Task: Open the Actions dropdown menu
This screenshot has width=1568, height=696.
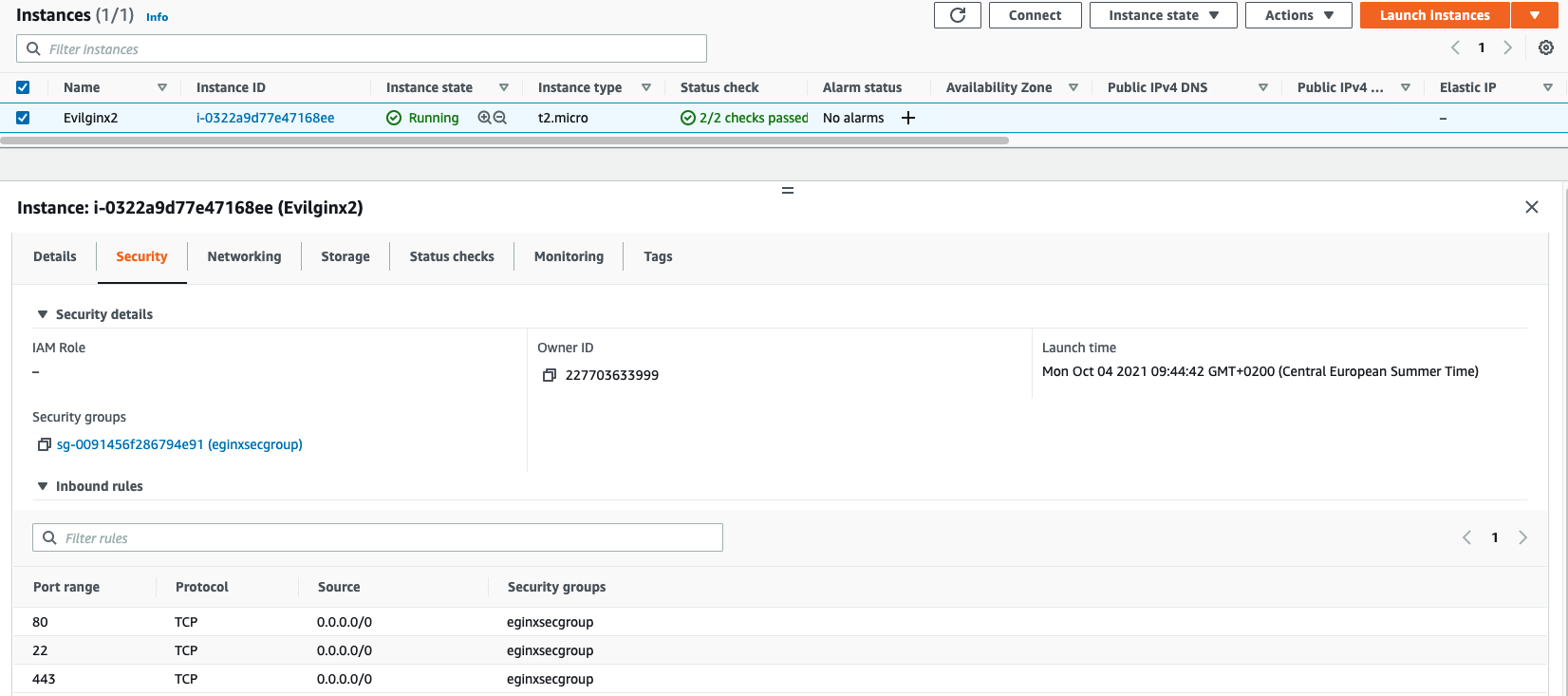Action: [x=1297, y=15]
